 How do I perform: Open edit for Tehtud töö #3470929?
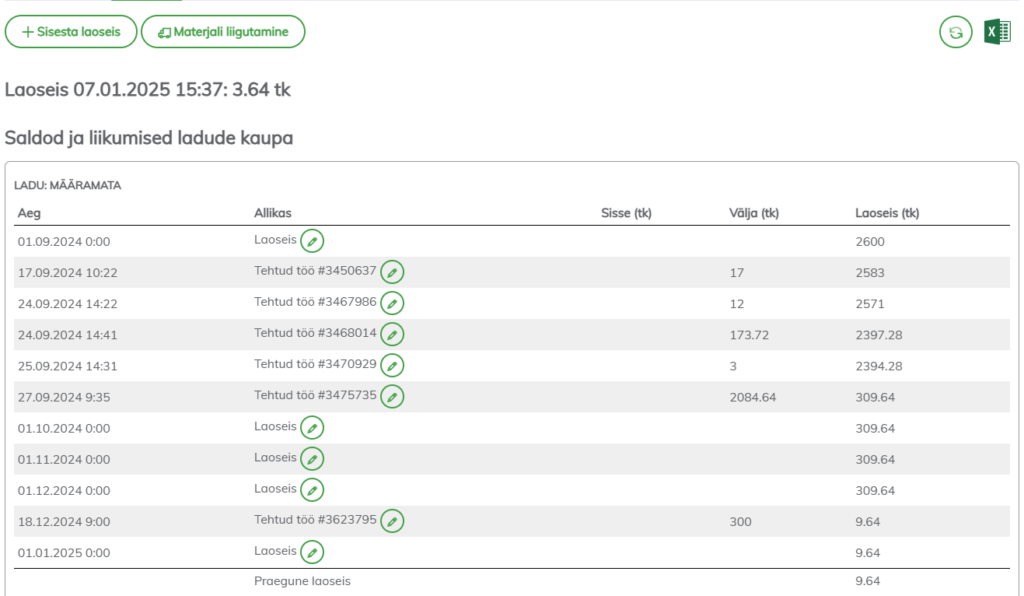tap(393, 366)
